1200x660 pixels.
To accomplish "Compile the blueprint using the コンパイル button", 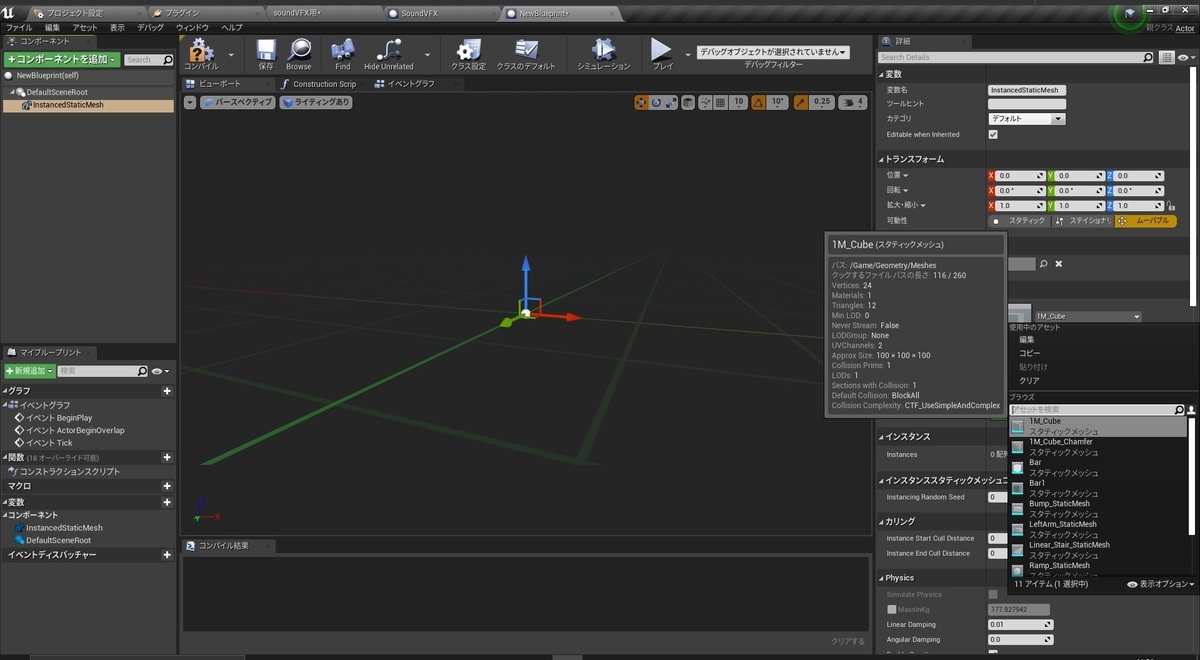I will (201, 53).
